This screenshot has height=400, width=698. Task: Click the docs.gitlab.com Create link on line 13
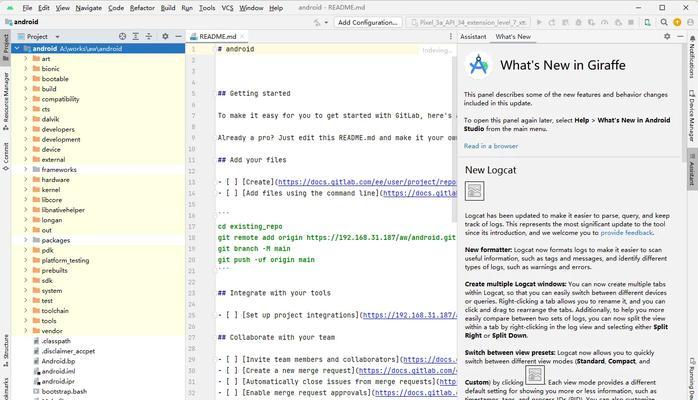(367, 182)
